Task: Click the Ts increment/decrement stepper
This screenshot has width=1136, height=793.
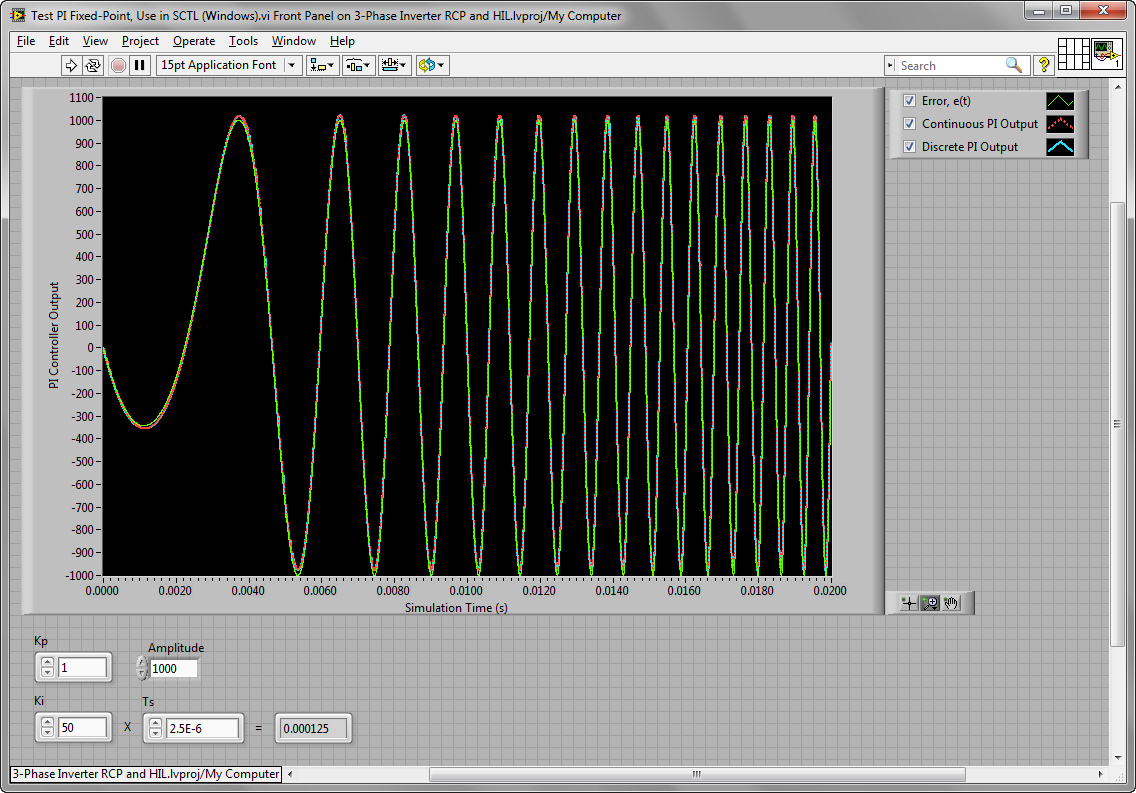Action: click(155, 728)
